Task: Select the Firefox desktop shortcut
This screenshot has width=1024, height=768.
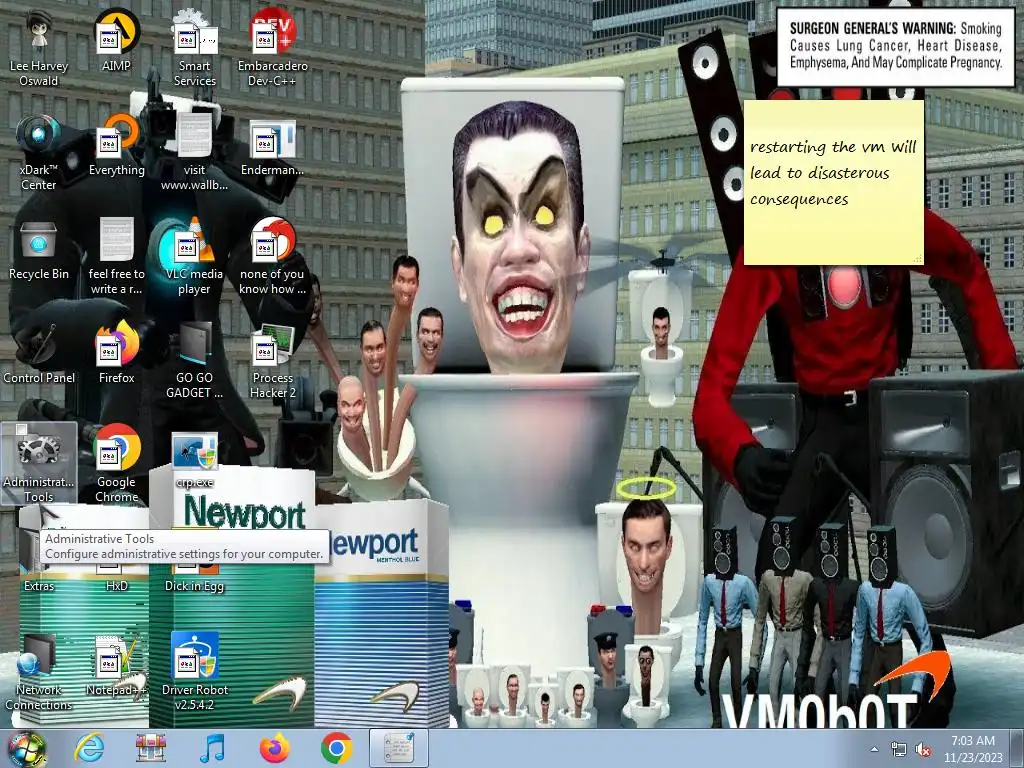Action: pos(116,353)
